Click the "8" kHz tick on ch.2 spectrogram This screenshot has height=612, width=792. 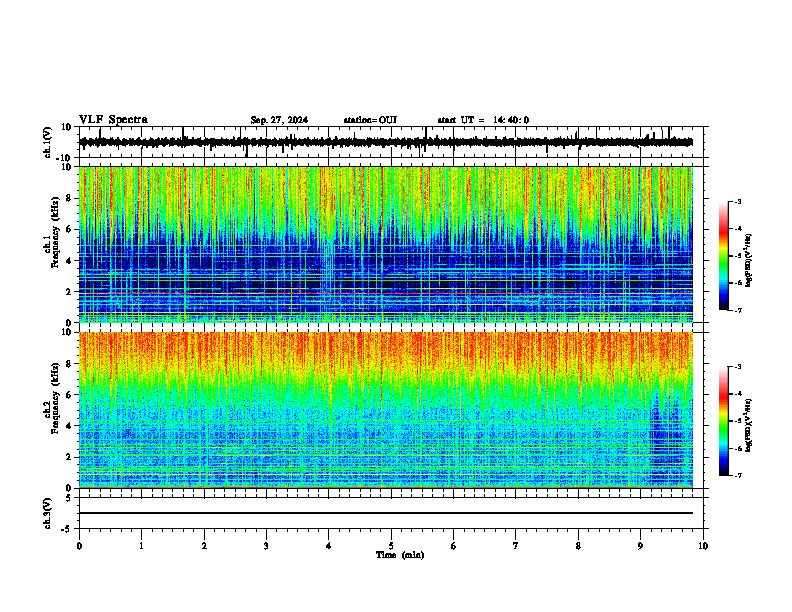tap(70, 364)
